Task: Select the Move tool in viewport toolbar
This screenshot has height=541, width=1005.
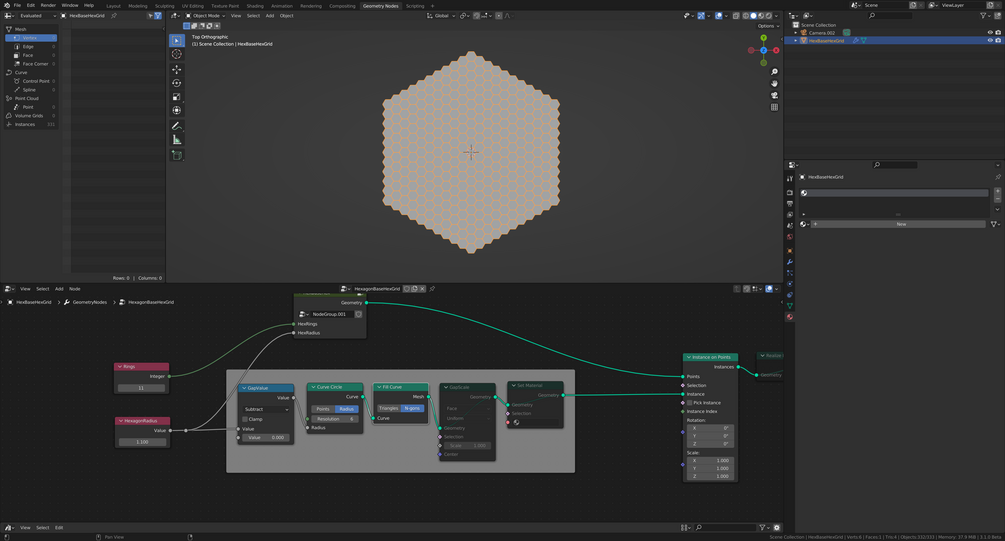Action: tap(177, 69)
